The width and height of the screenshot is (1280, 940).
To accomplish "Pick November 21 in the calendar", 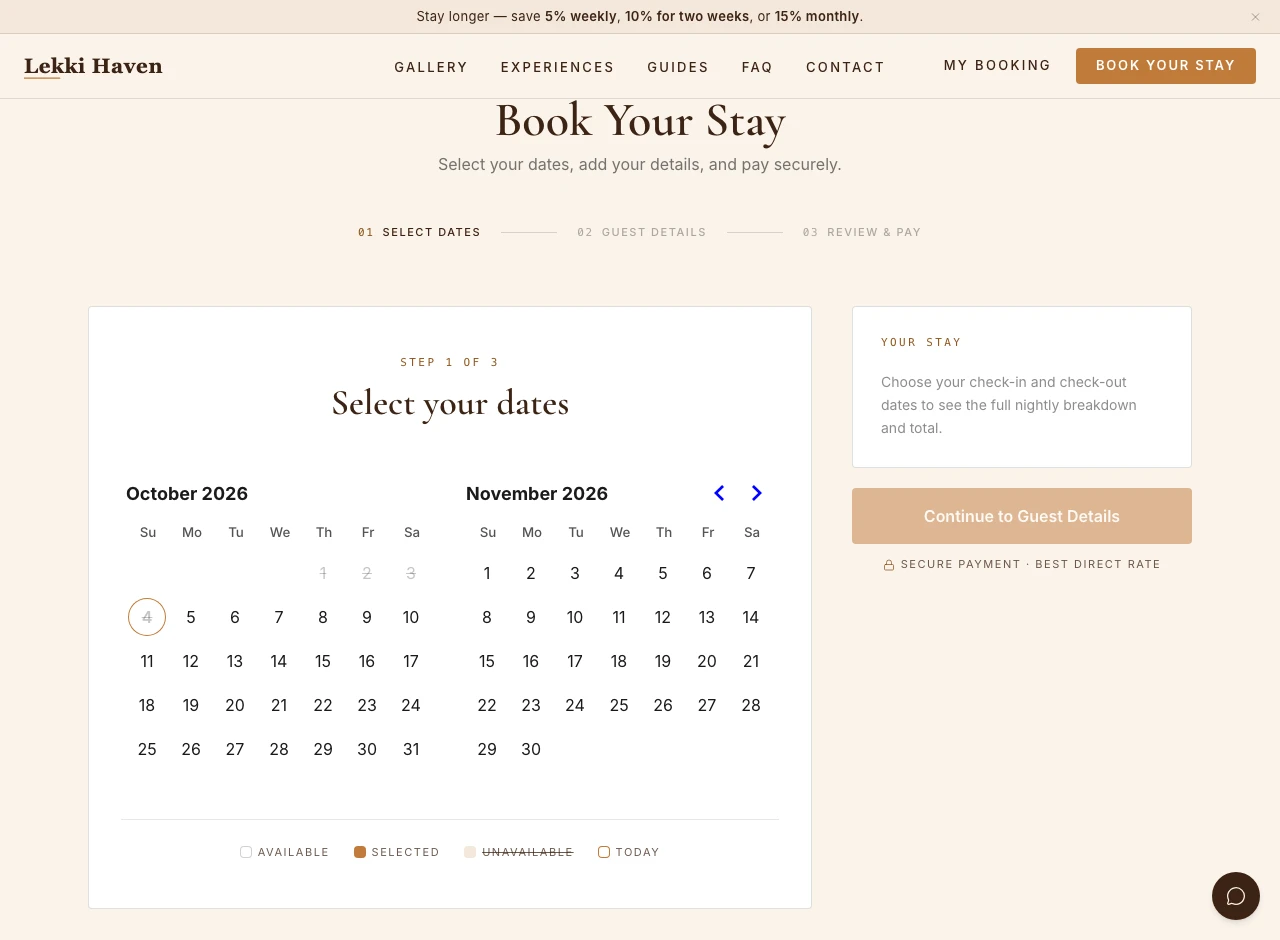I will 751,661.
